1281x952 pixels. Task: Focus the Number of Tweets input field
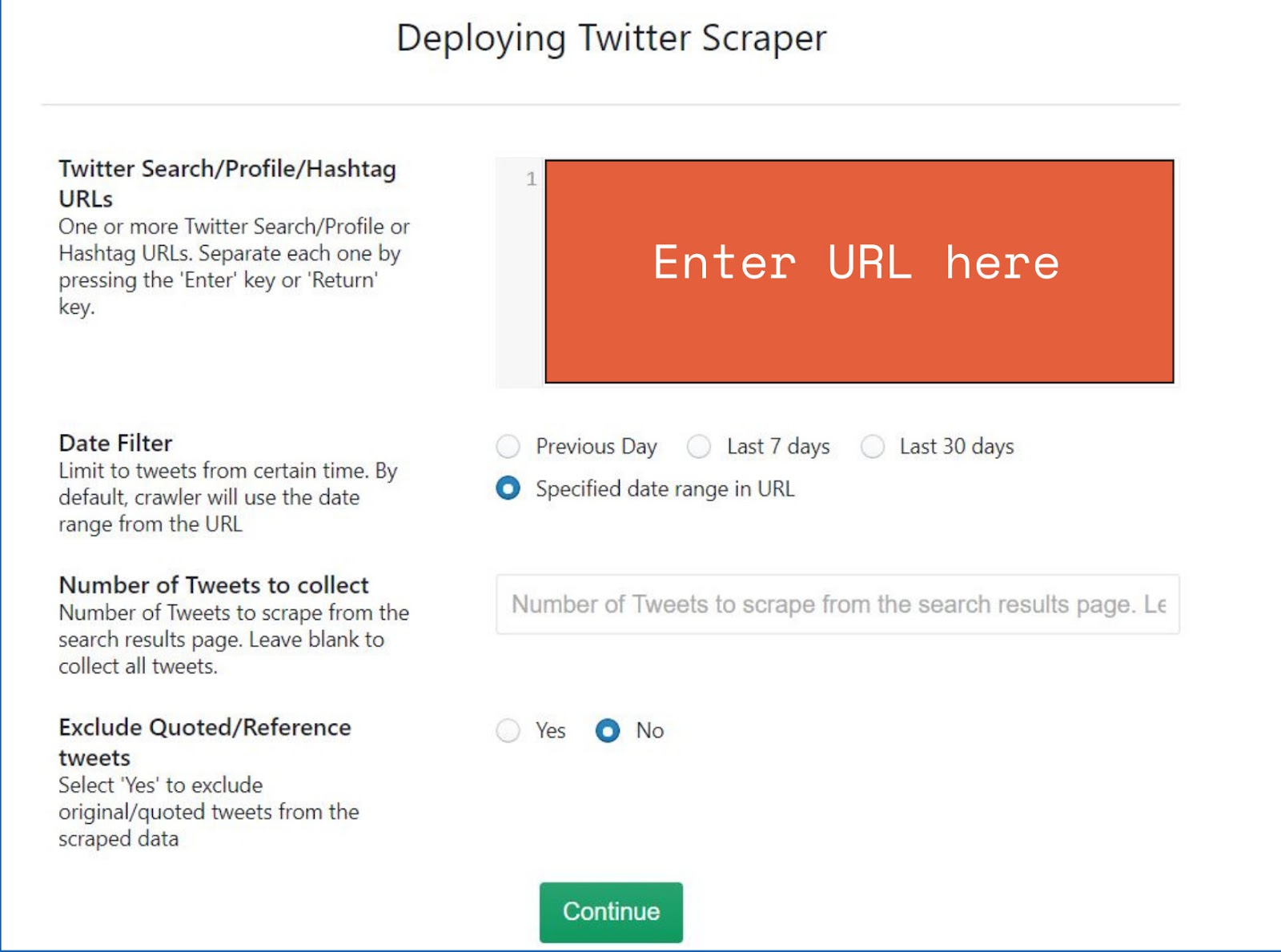pyautogui.click(x=837, y=605)
